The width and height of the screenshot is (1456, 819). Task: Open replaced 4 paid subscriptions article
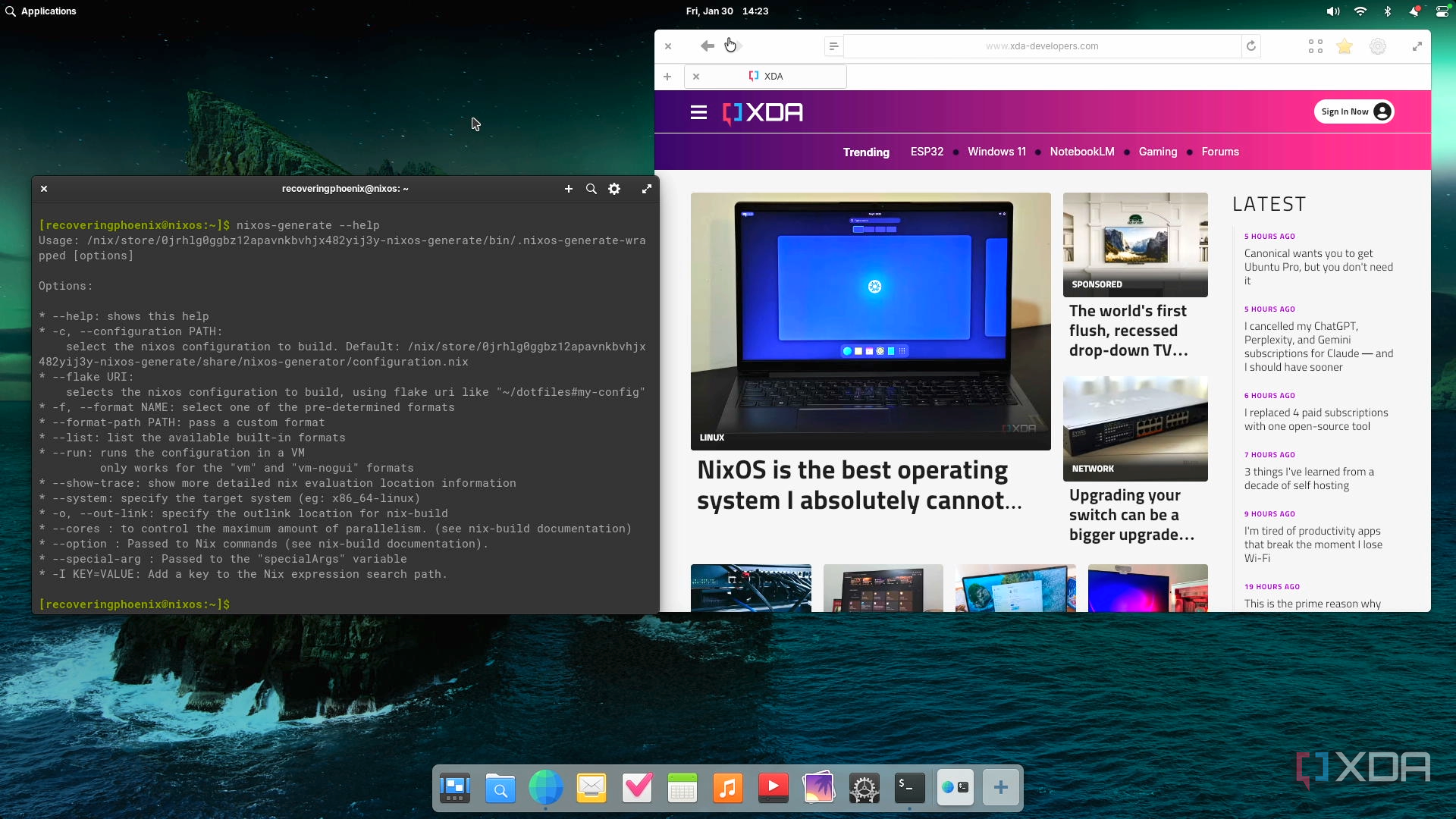1316,419
